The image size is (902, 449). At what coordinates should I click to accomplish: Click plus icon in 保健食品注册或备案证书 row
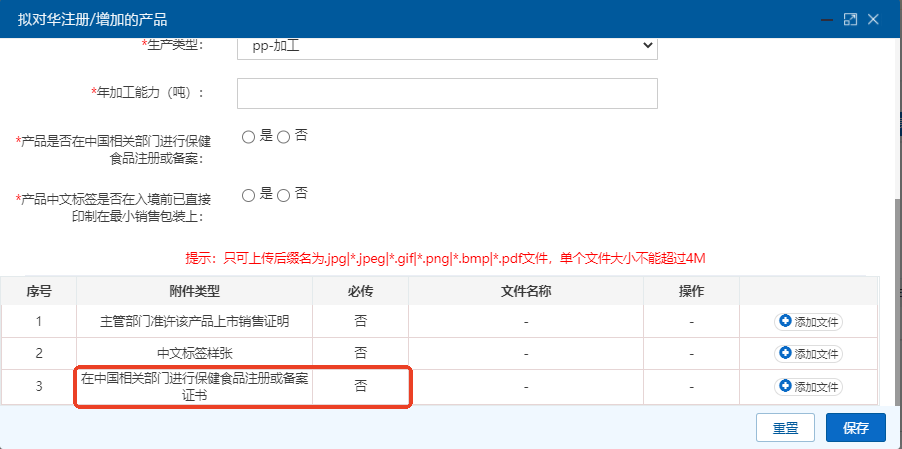(785, 386)
